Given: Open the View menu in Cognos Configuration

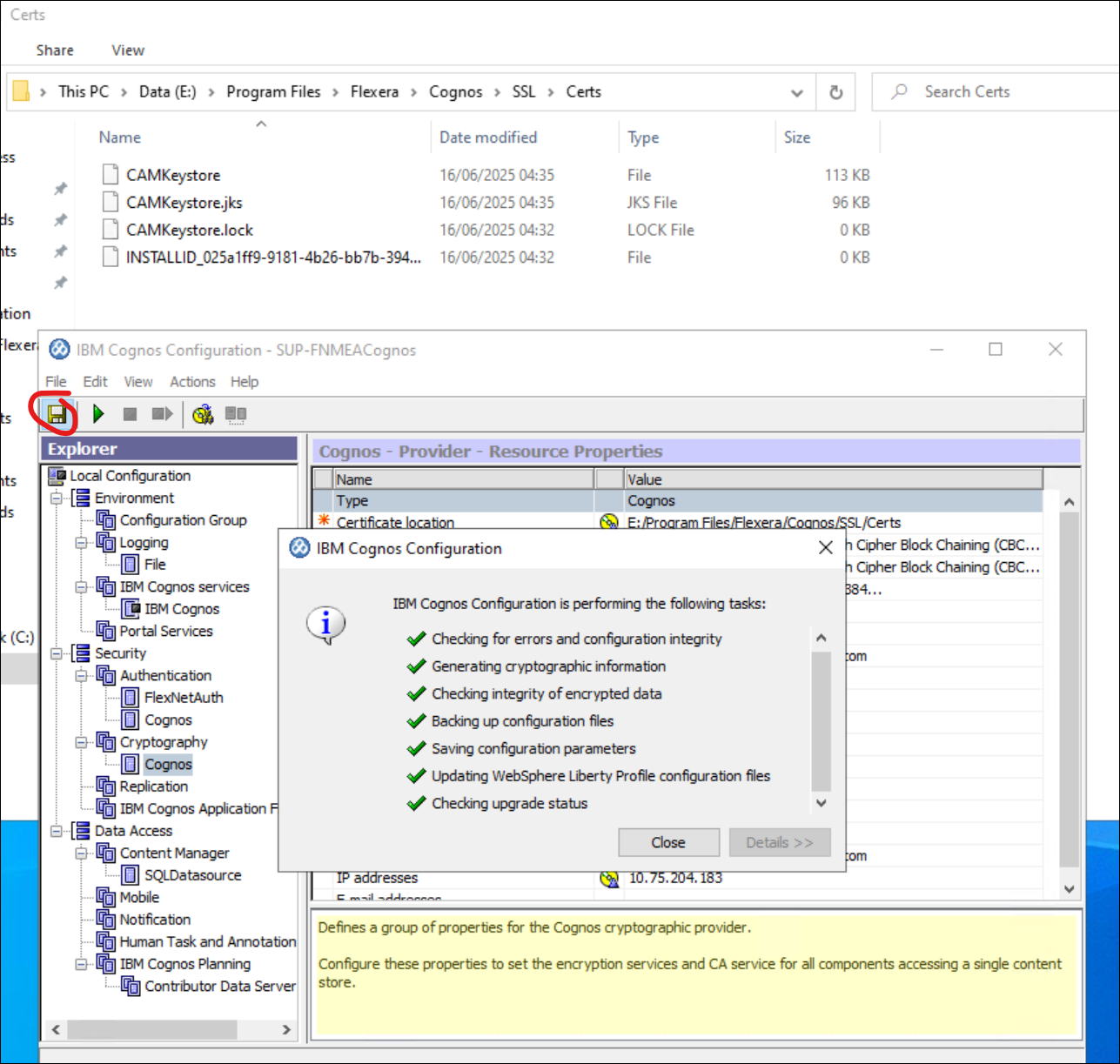Looking at the screenshot, I should (138, 382).
